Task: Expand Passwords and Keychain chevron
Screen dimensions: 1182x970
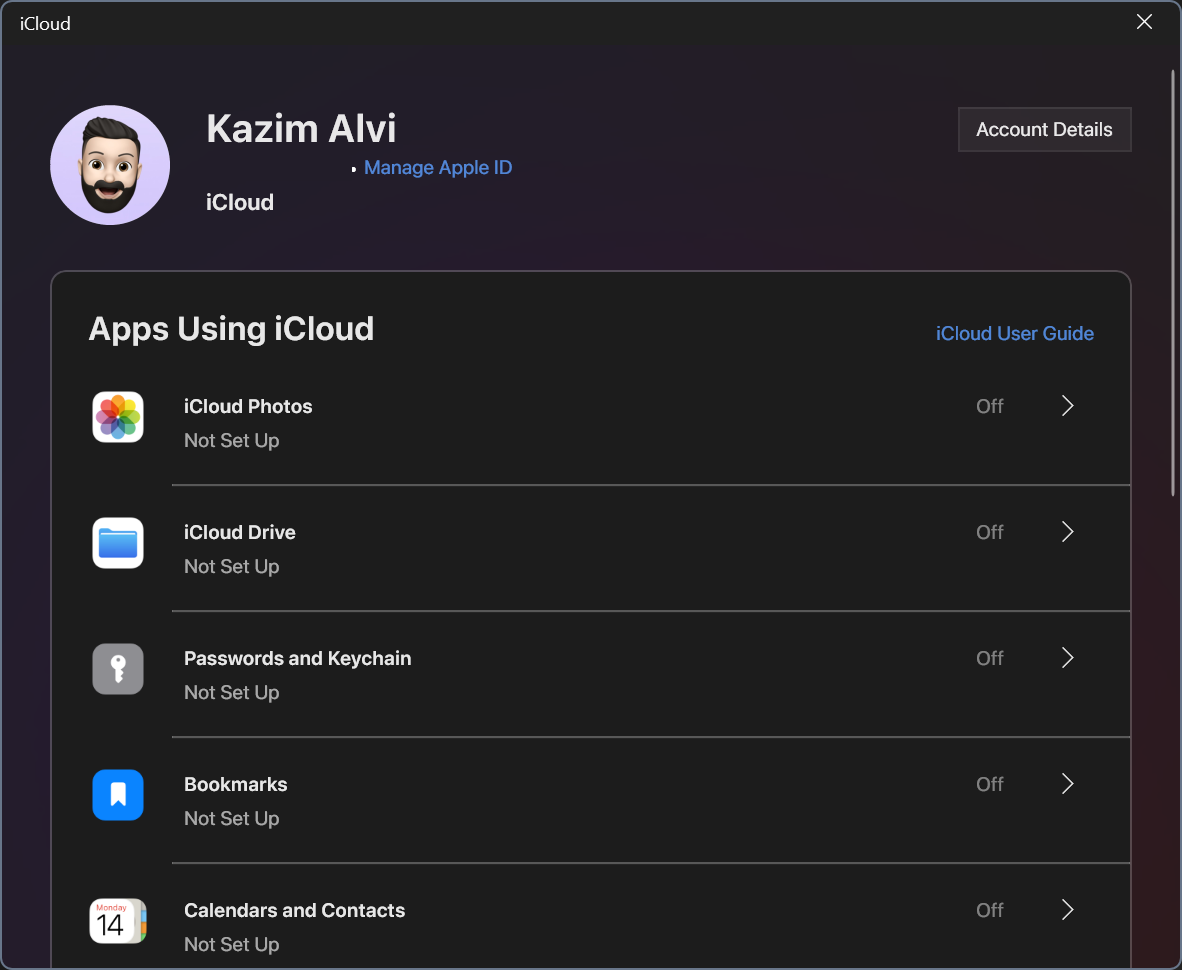Action: 1067,657
